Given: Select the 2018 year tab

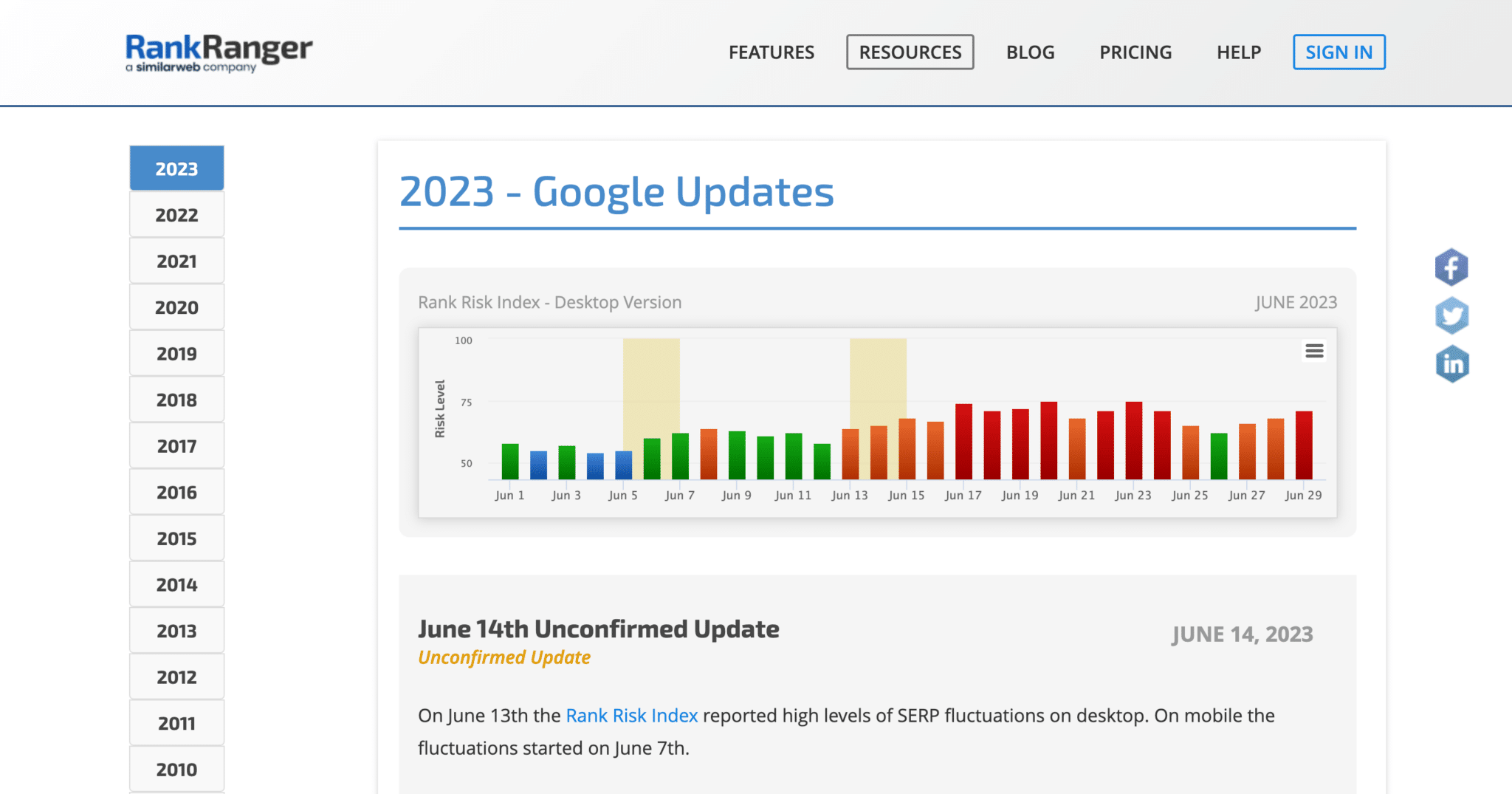Looking at the screenshot, I should 177,400.
